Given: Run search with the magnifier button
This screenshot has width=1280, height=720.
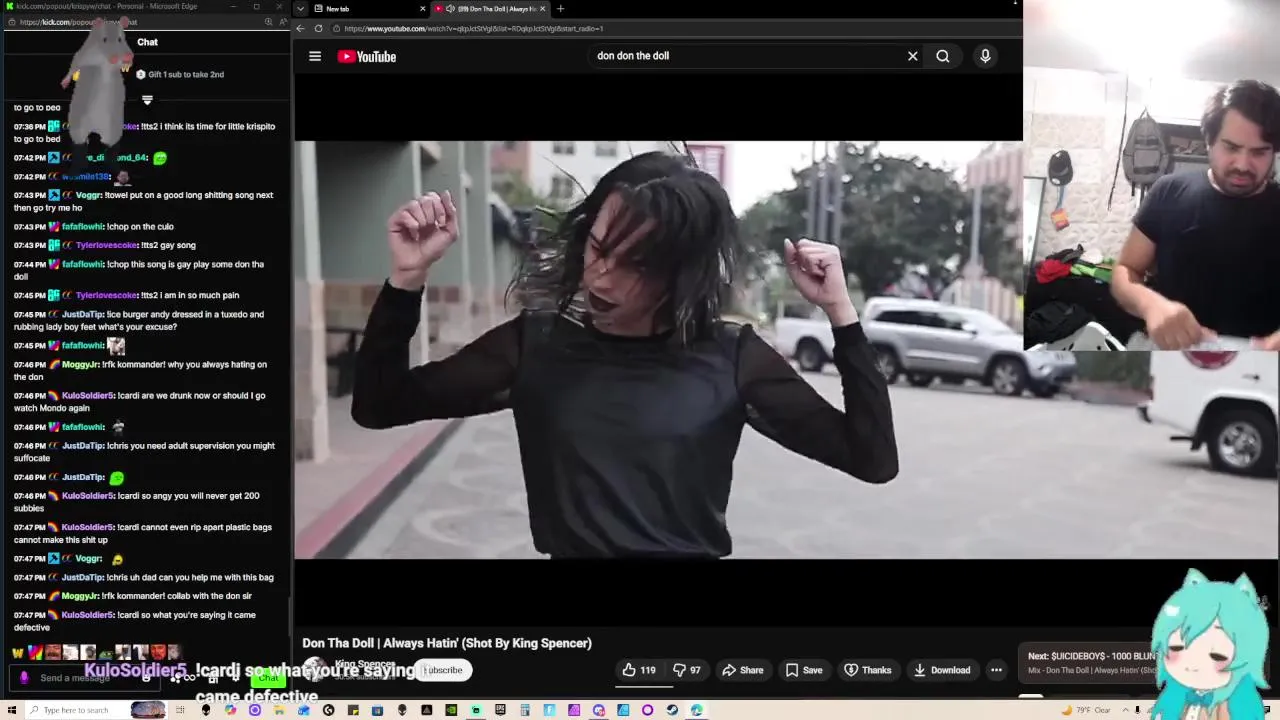Looking at the screenshot, I should tap(942, 56).
